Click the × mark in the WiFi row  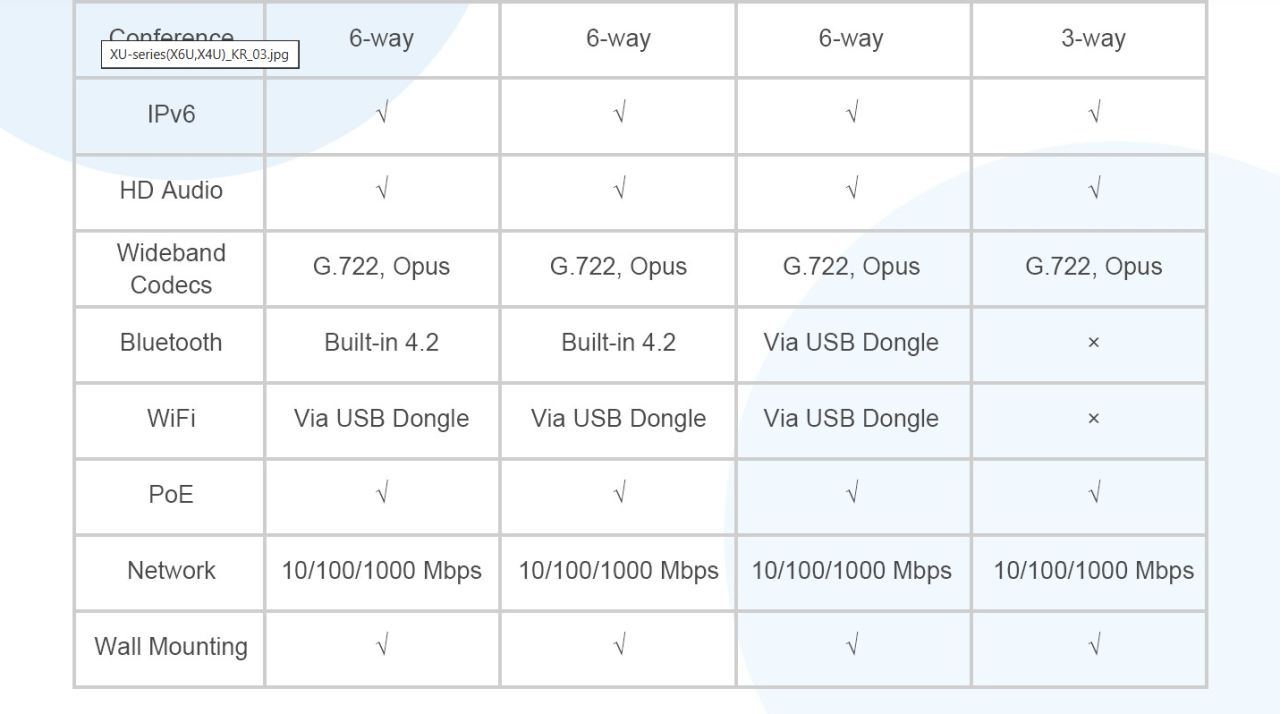coord(1093,418)
